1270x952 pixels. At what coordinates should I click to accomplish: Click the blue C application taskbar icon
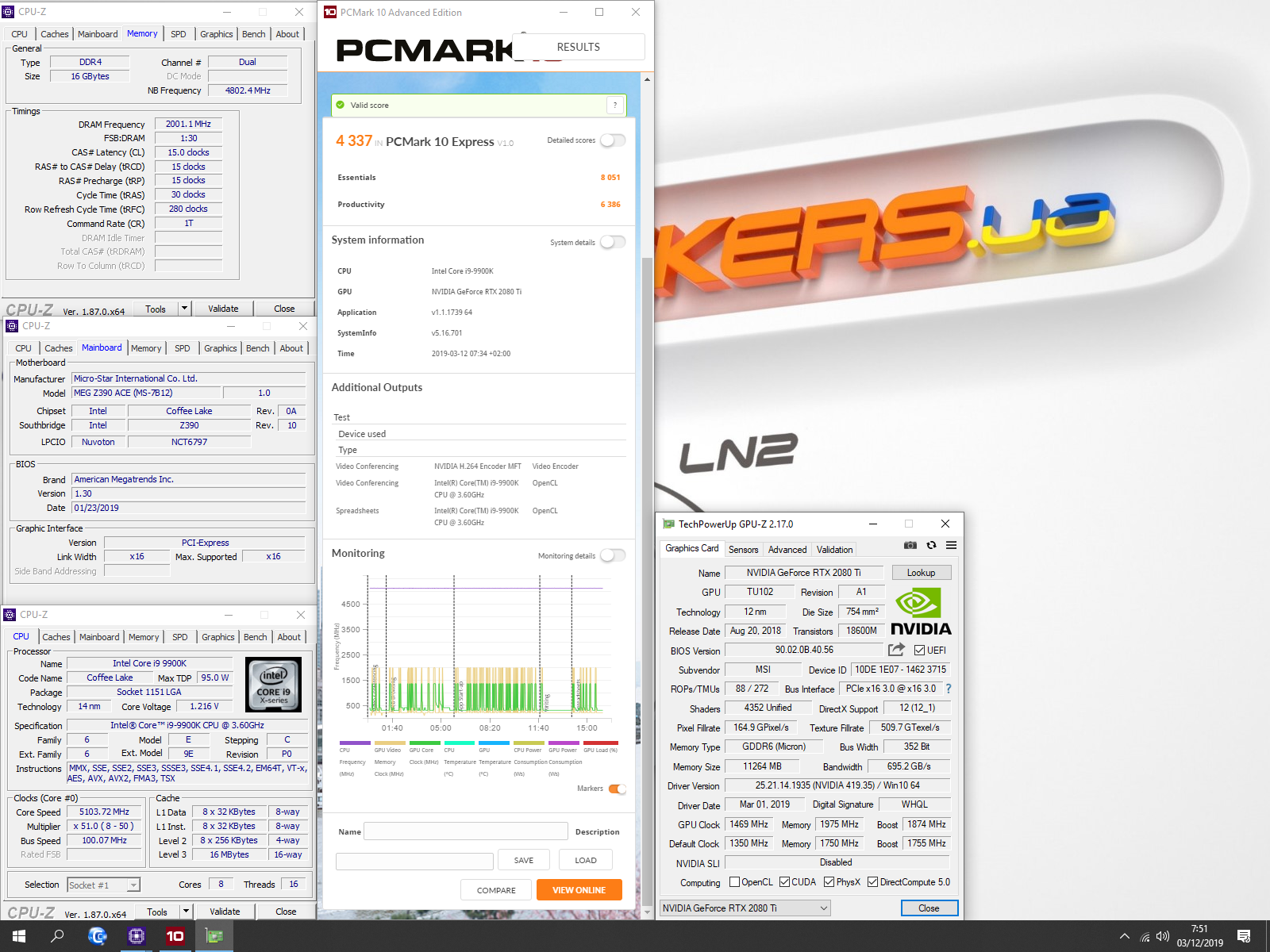pos(98,936)
